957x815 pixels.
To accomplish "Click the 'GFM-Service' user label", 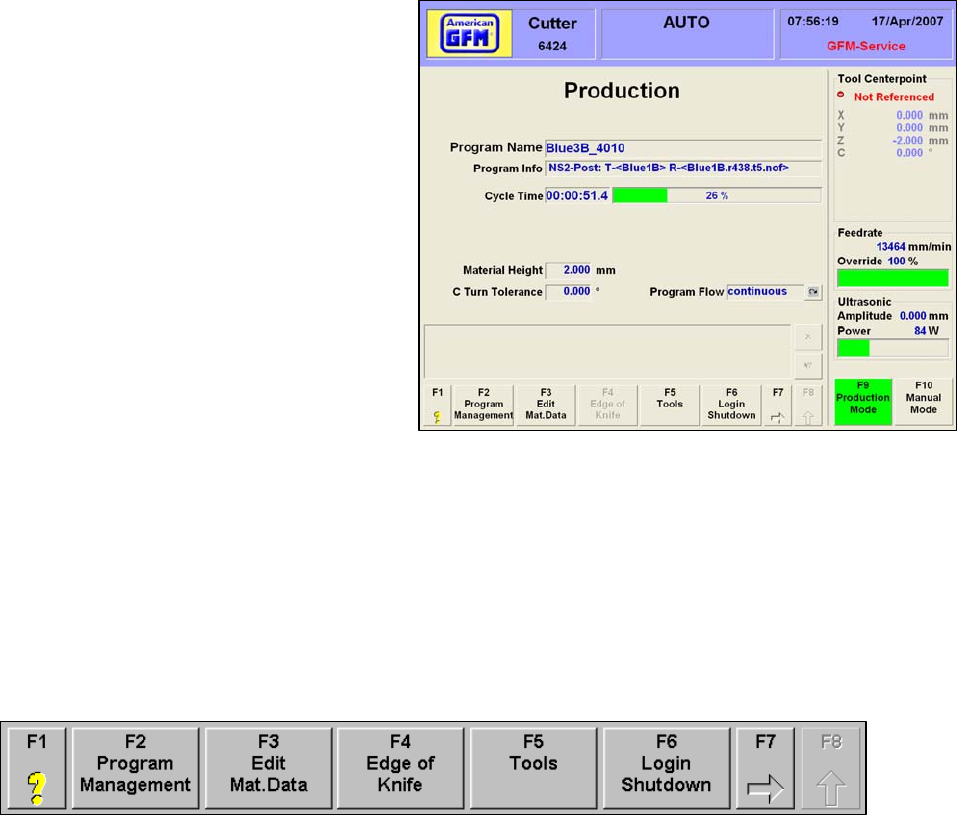I will coord(866,46).
